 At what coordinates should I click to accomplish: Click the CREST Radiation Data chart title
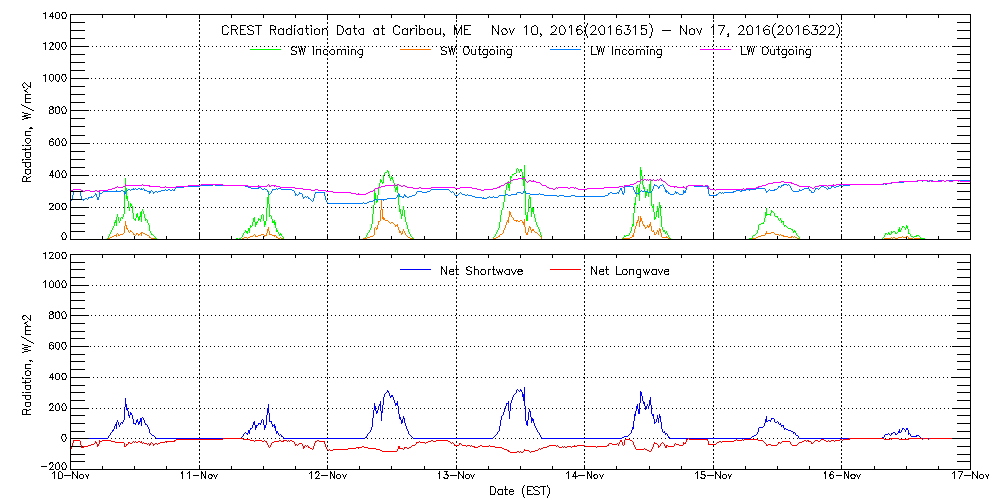(530, 30)
